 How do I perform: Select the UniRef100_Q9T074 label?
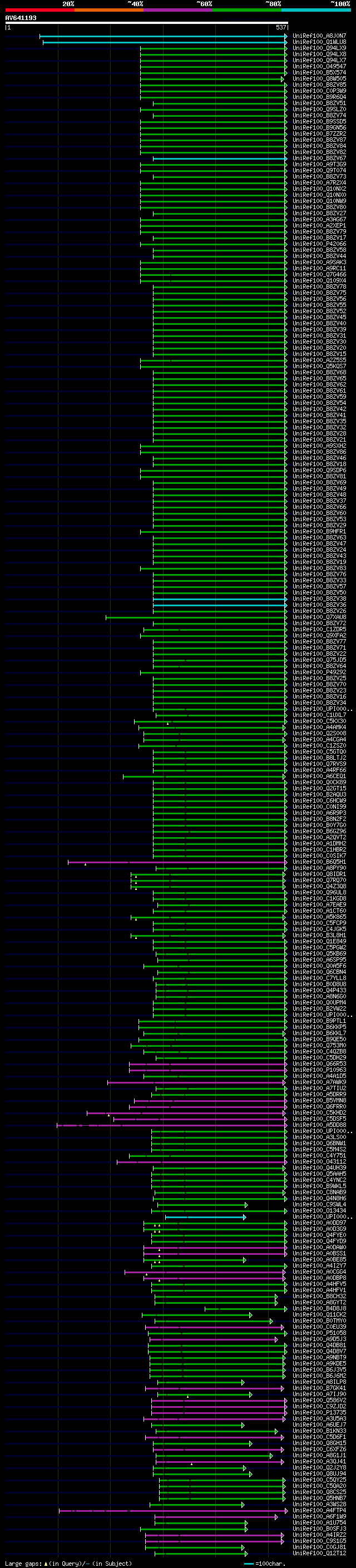click(x=319, y=170)
